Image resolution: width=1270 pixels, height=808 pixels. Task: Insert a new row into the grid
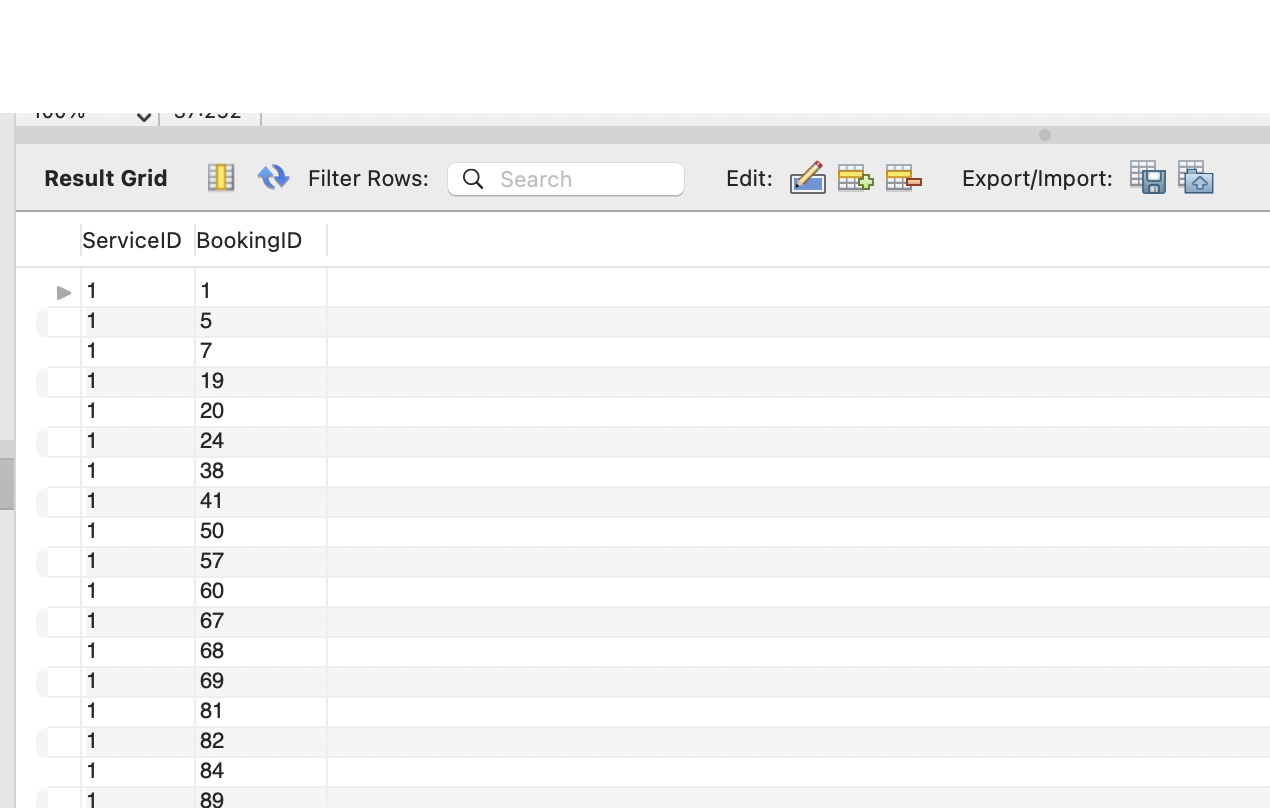(854, 177)
